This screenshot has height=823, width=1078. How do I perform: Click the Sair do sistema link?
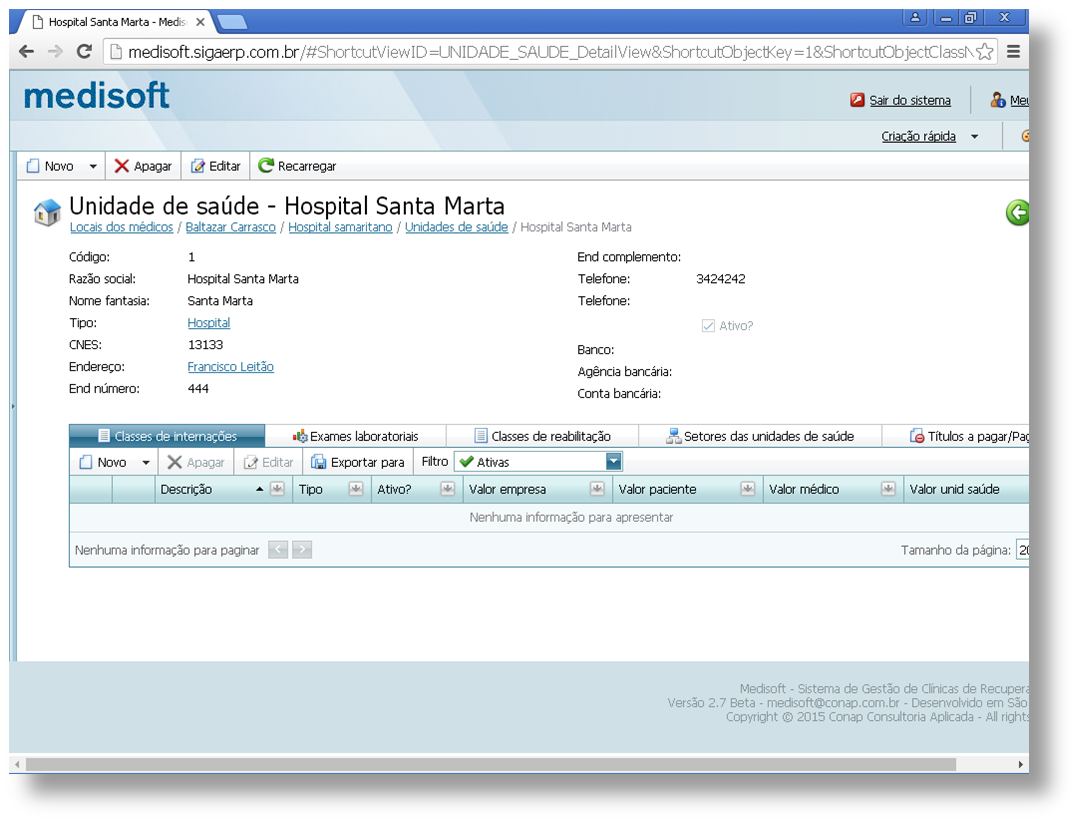pyautogui.click(x=910, y=100)
